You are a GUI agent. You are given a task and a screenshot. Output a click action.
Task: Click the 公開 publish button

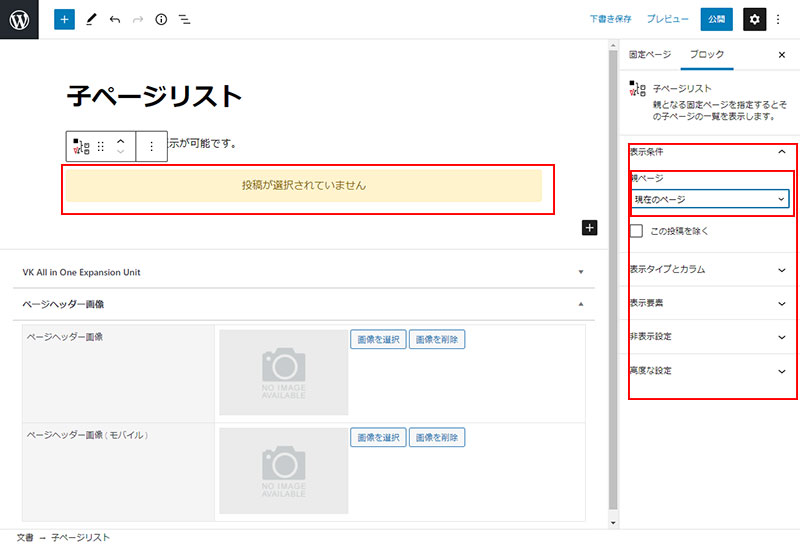[x=716, y=19]
